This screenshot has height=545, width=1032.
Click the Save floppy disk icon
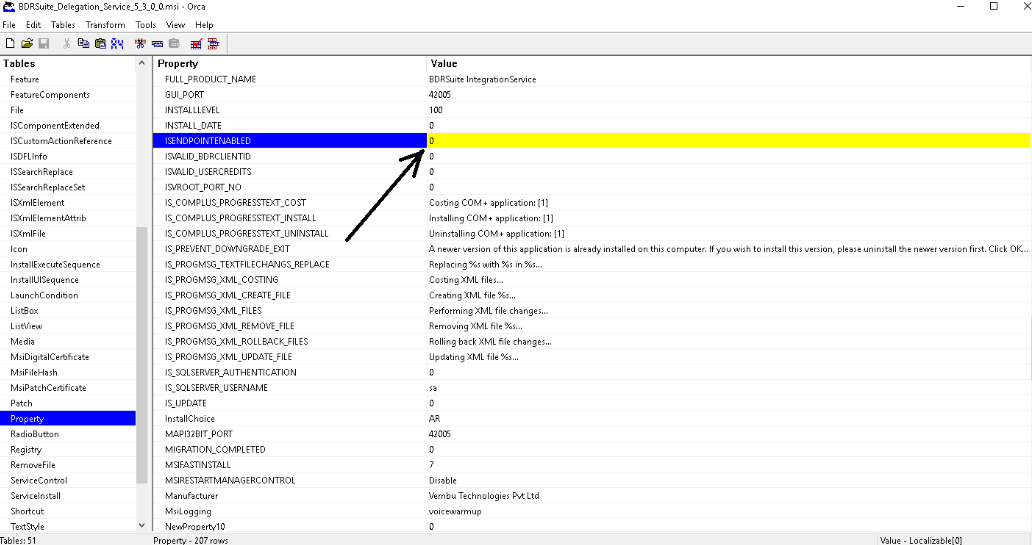coord(44,43)
